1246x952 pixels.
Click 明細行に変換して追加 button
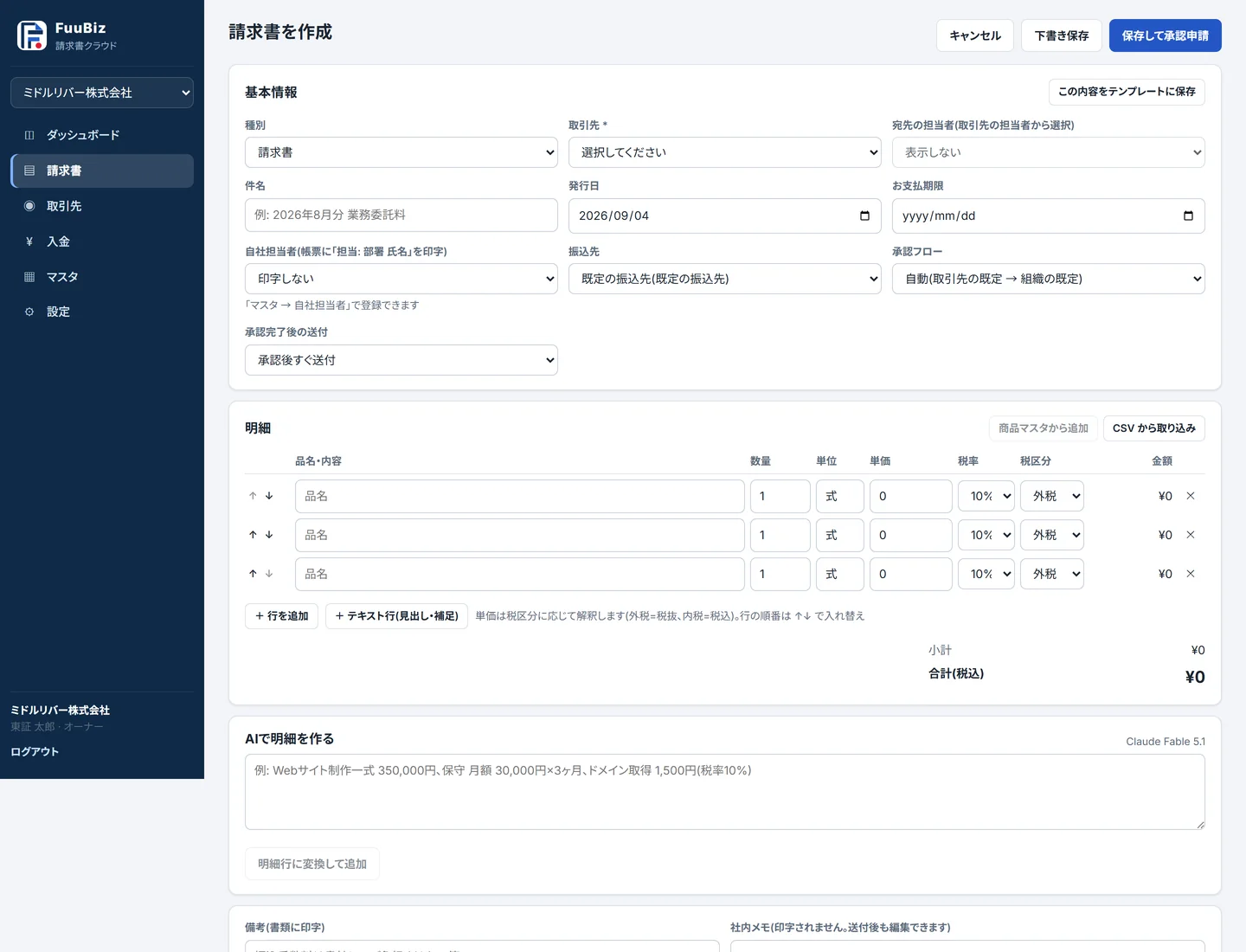click(312, 864)
